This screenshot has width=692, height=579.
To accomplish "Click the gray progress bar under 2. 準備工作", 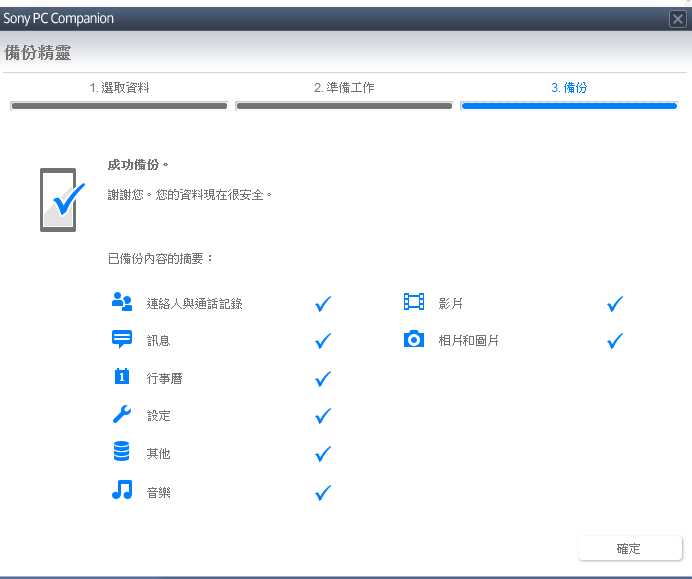I will tap(344, 106).
